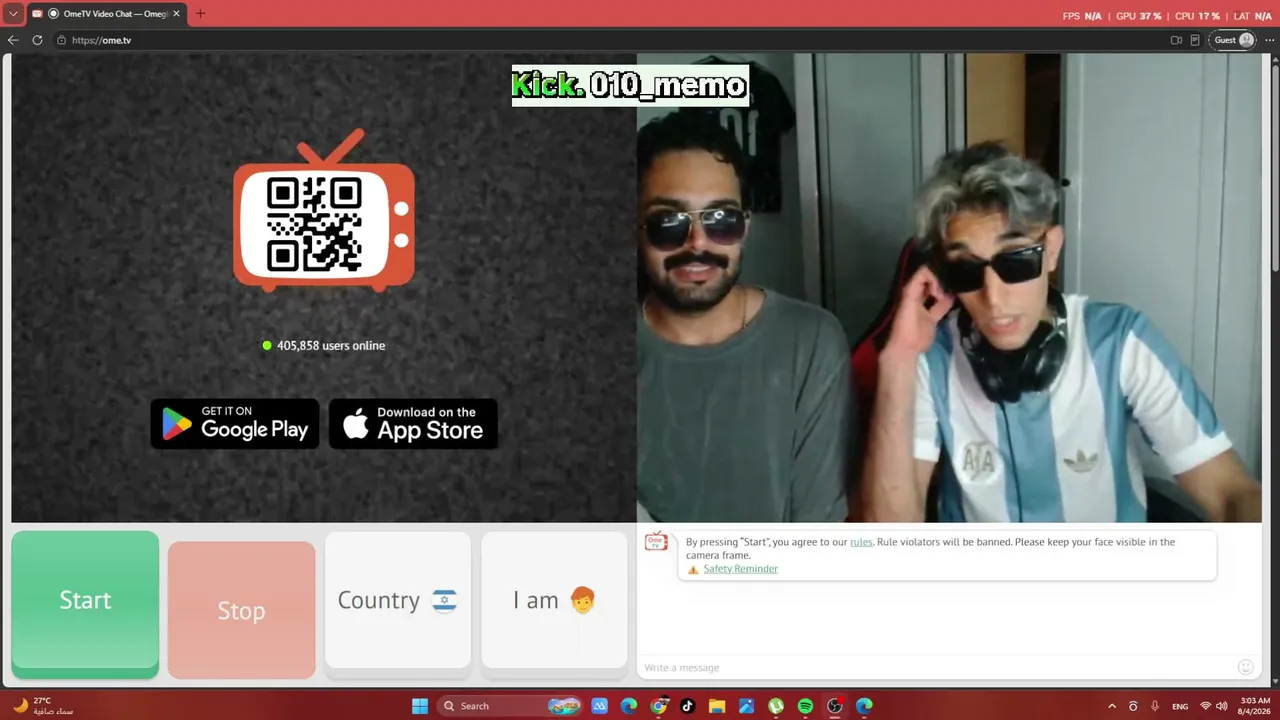
Task: Open TikTok from the taskbar
Action: [x=688, y=706]
